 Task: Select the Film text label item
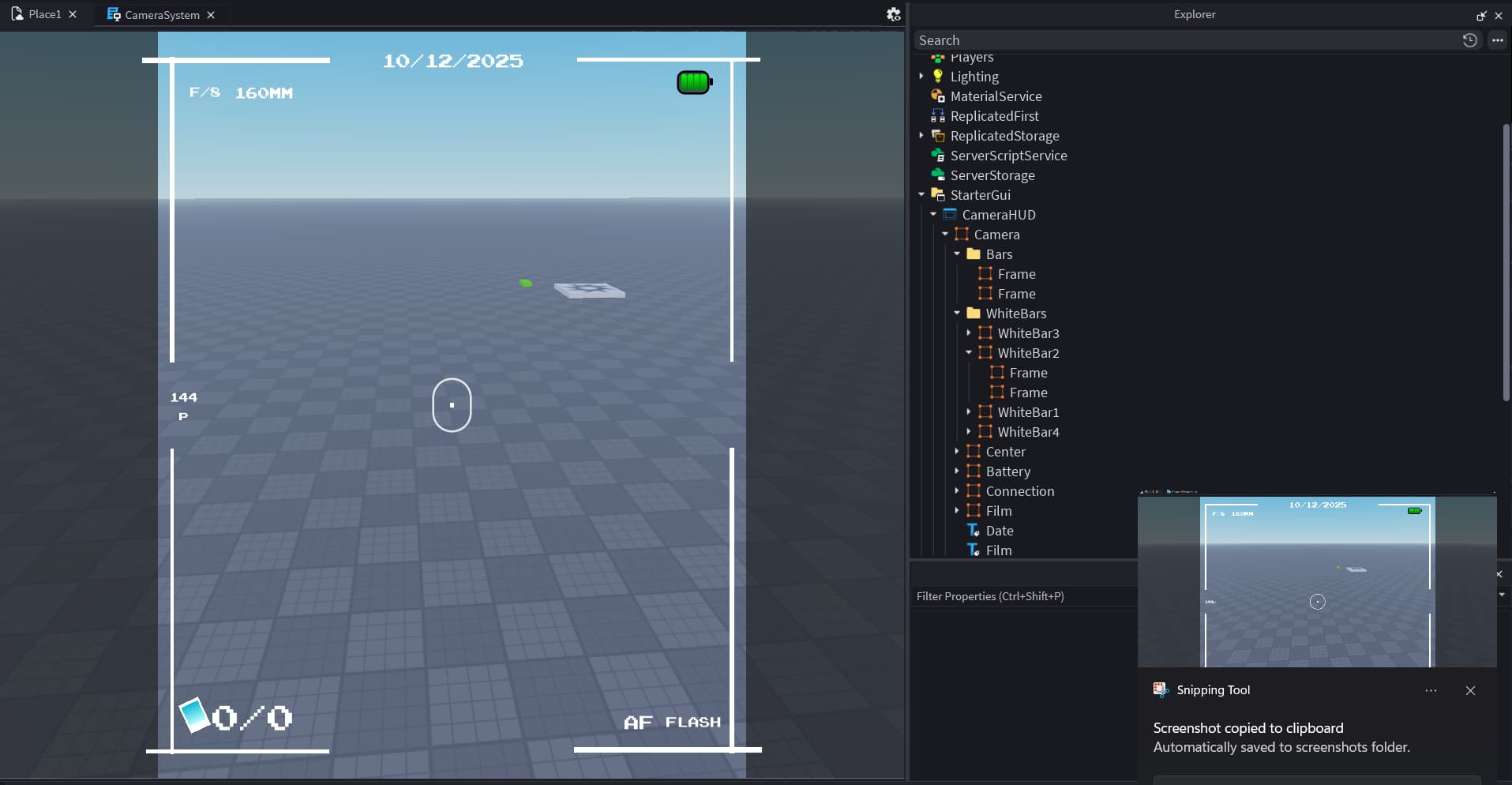[x=998, y=550]
